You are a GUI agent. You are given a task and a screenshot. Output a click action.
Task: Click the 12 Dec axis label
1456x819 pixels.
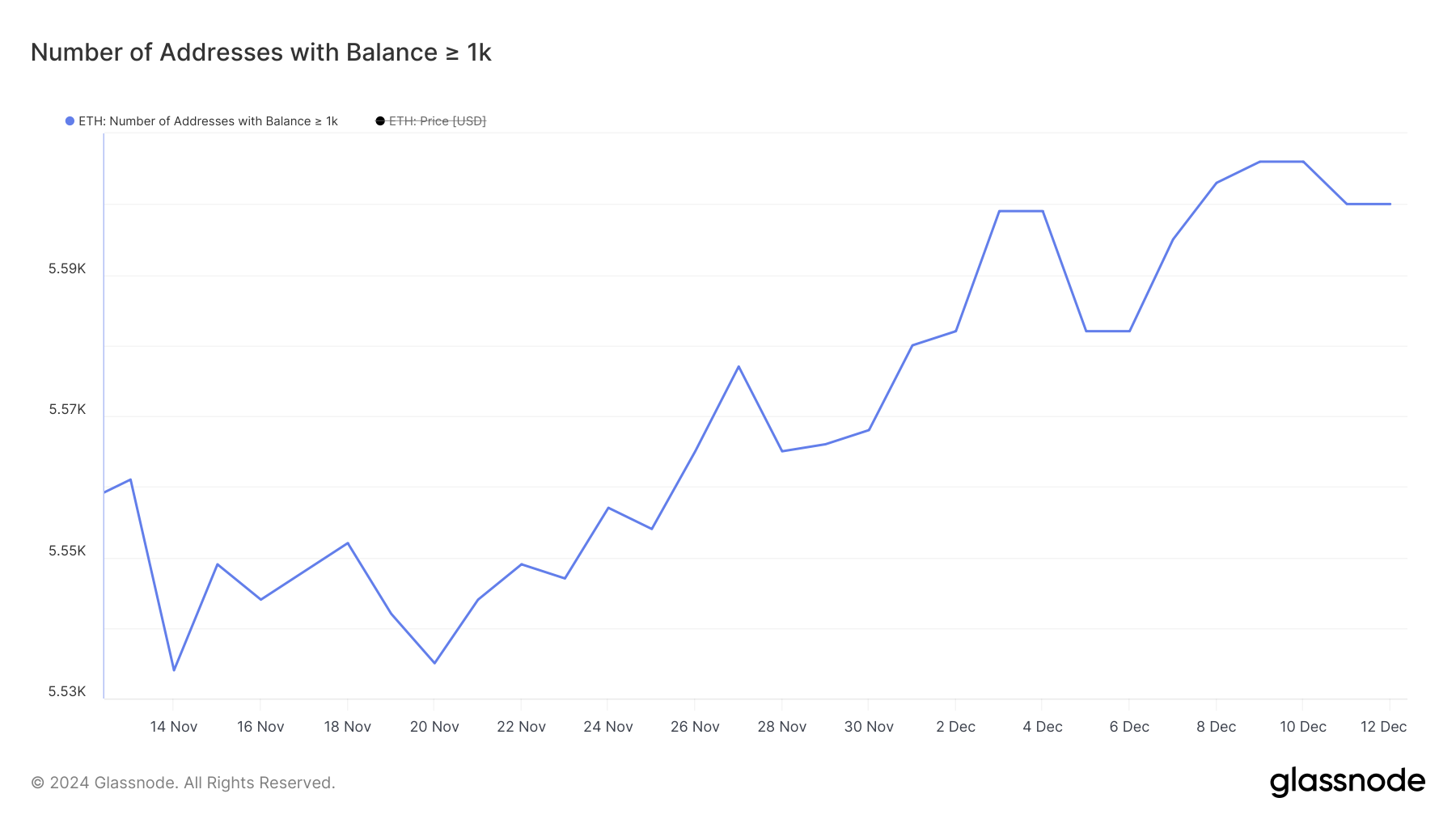(x=1383, y=727)
